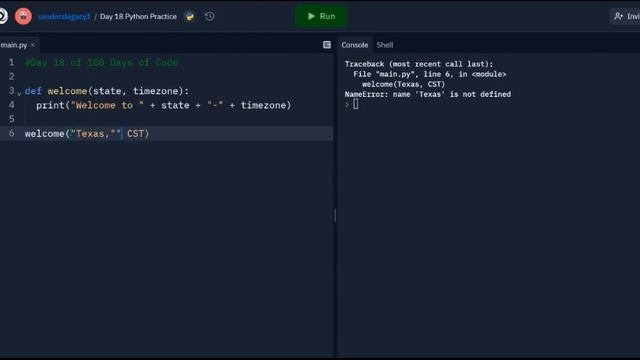Viewport: 640px width, 360px height.
Task: Click line number 1 in gutter
Action: click(x=11, y=62)
